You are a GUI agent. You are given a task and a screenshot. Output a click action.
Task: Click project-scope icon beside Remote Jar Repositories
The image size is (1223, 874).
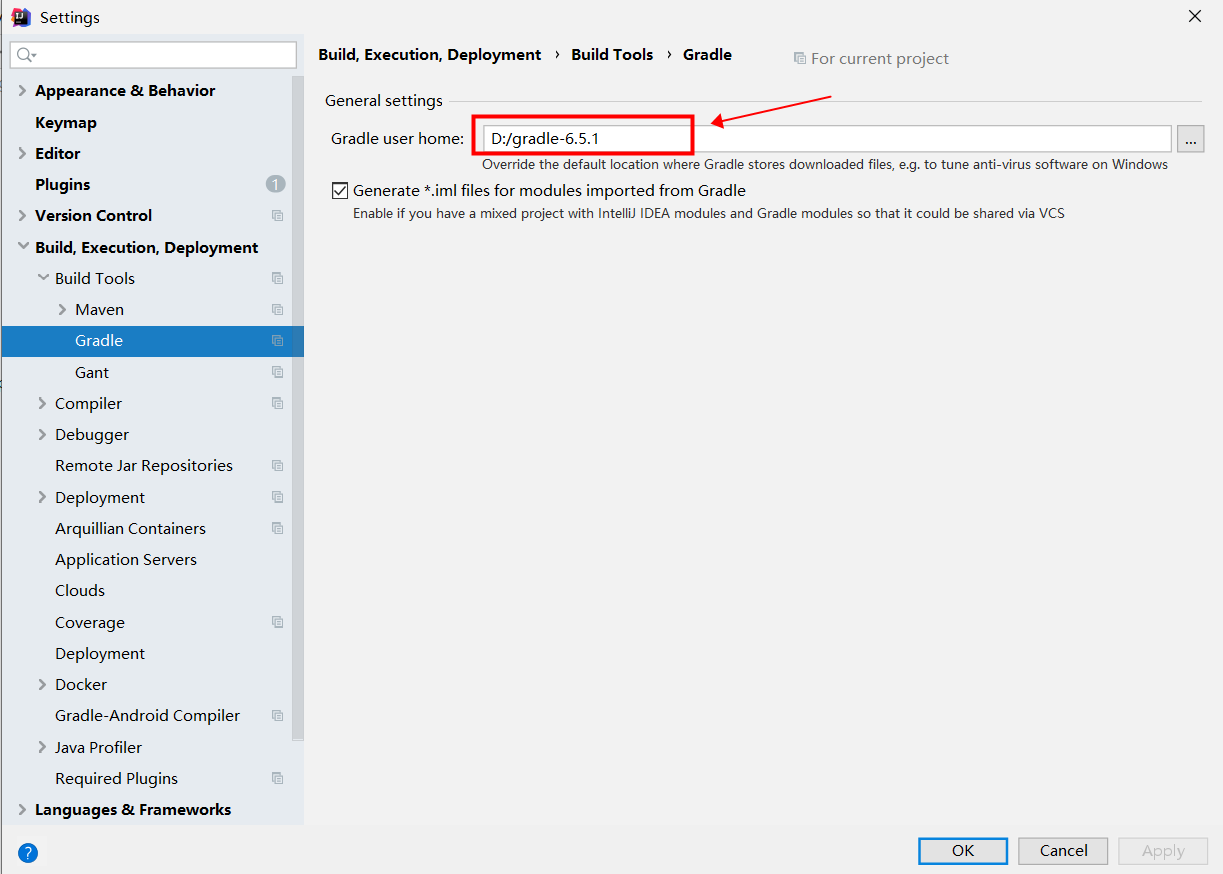point(277,466)
